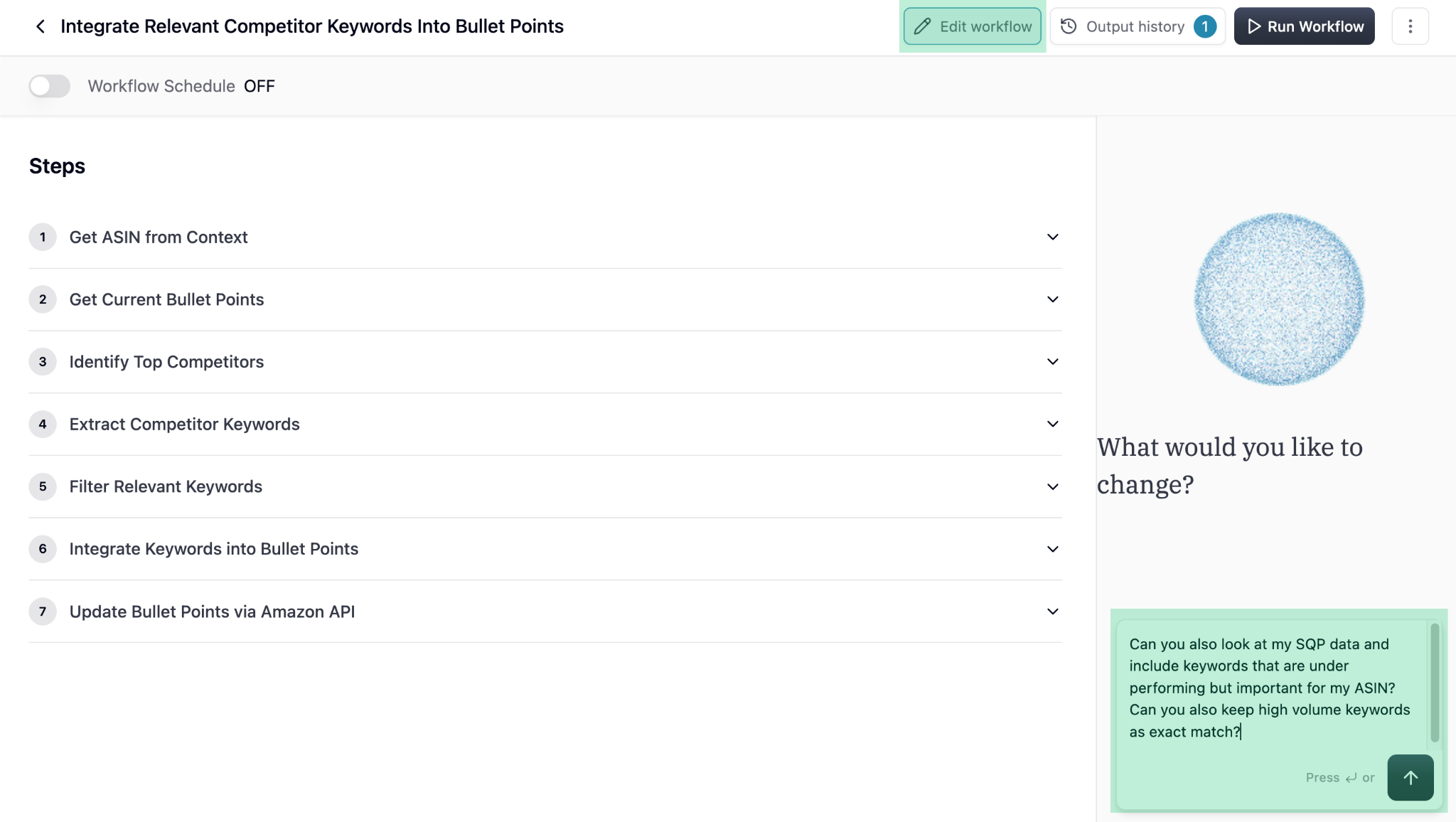1456x822 pixels.
Task: Toggle the Workflow Schedule switch
Action: 49,86
